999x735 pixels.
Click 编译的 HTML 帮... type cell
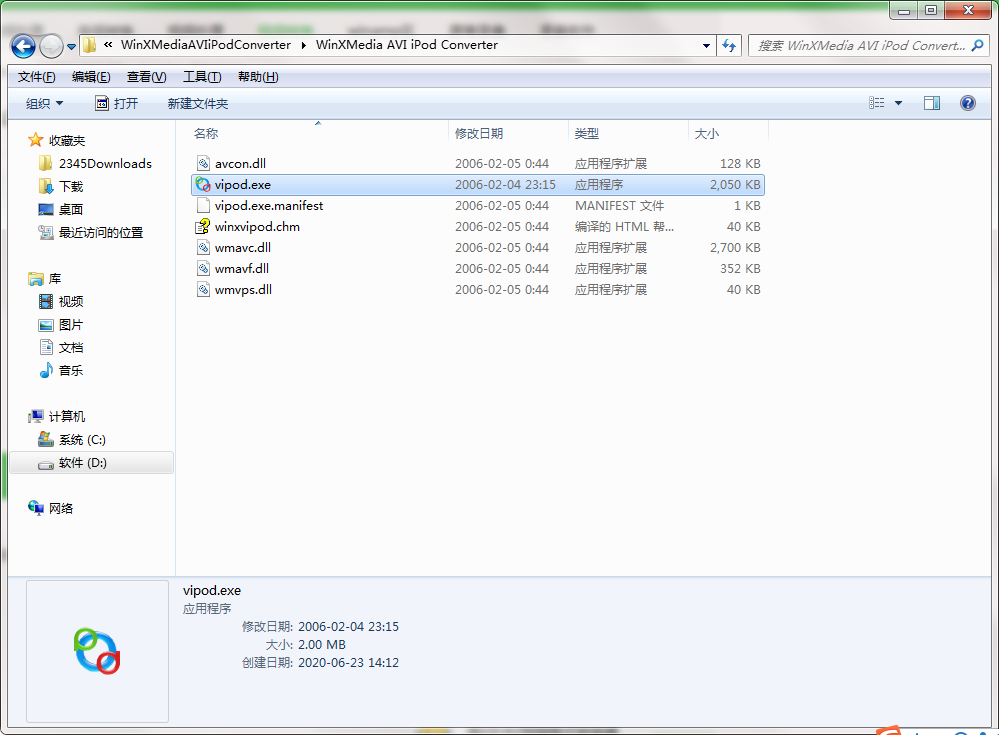[624, 227]
